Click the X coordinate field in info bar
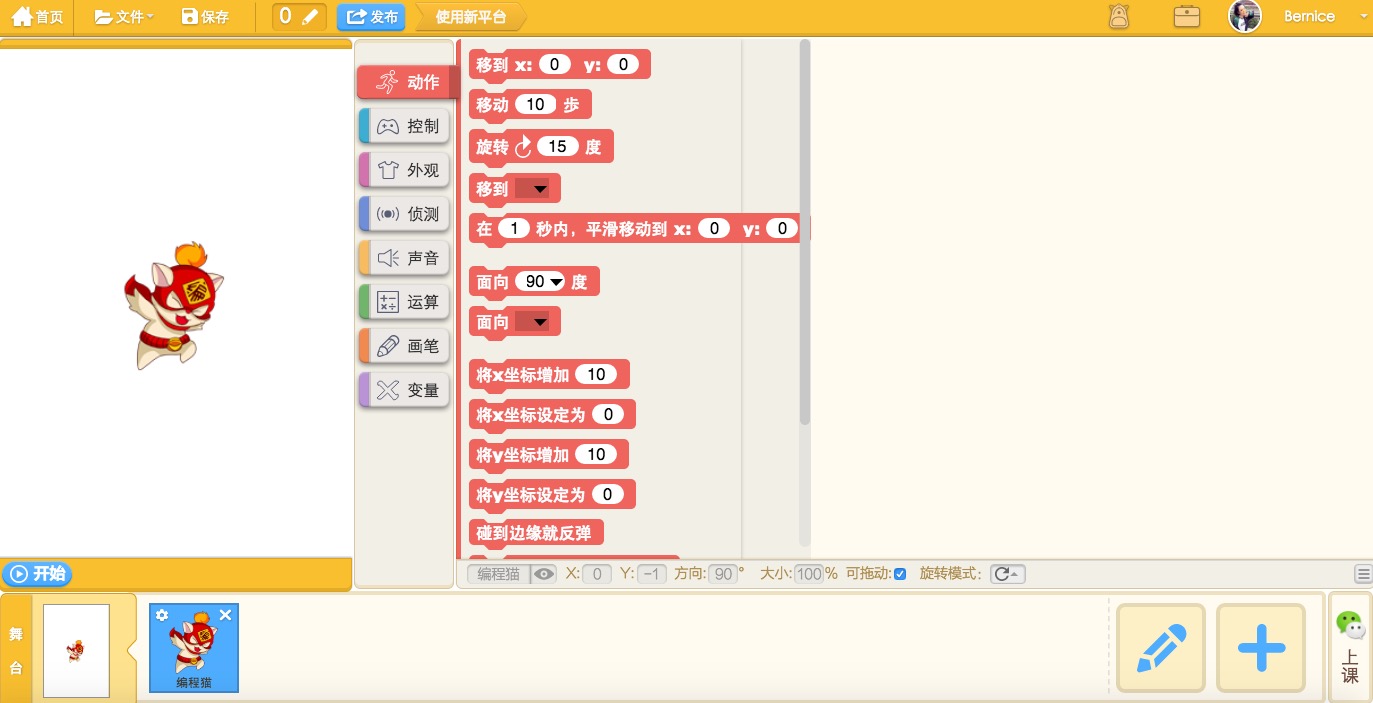The width and height of the screenshot is (1373, 703). (x=597, y=574)
